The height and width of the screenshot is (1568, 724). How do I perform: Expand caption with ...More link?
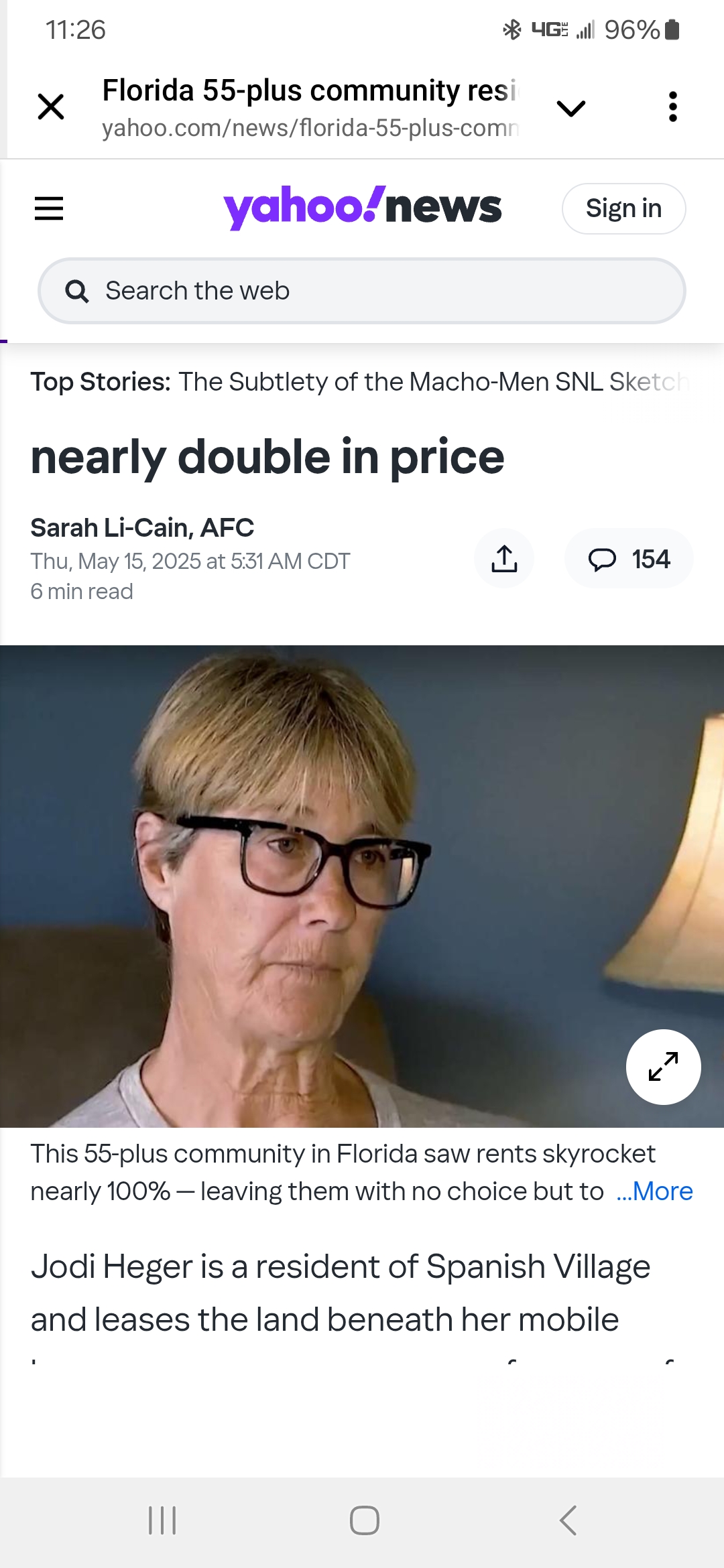tap(654, 1191)
